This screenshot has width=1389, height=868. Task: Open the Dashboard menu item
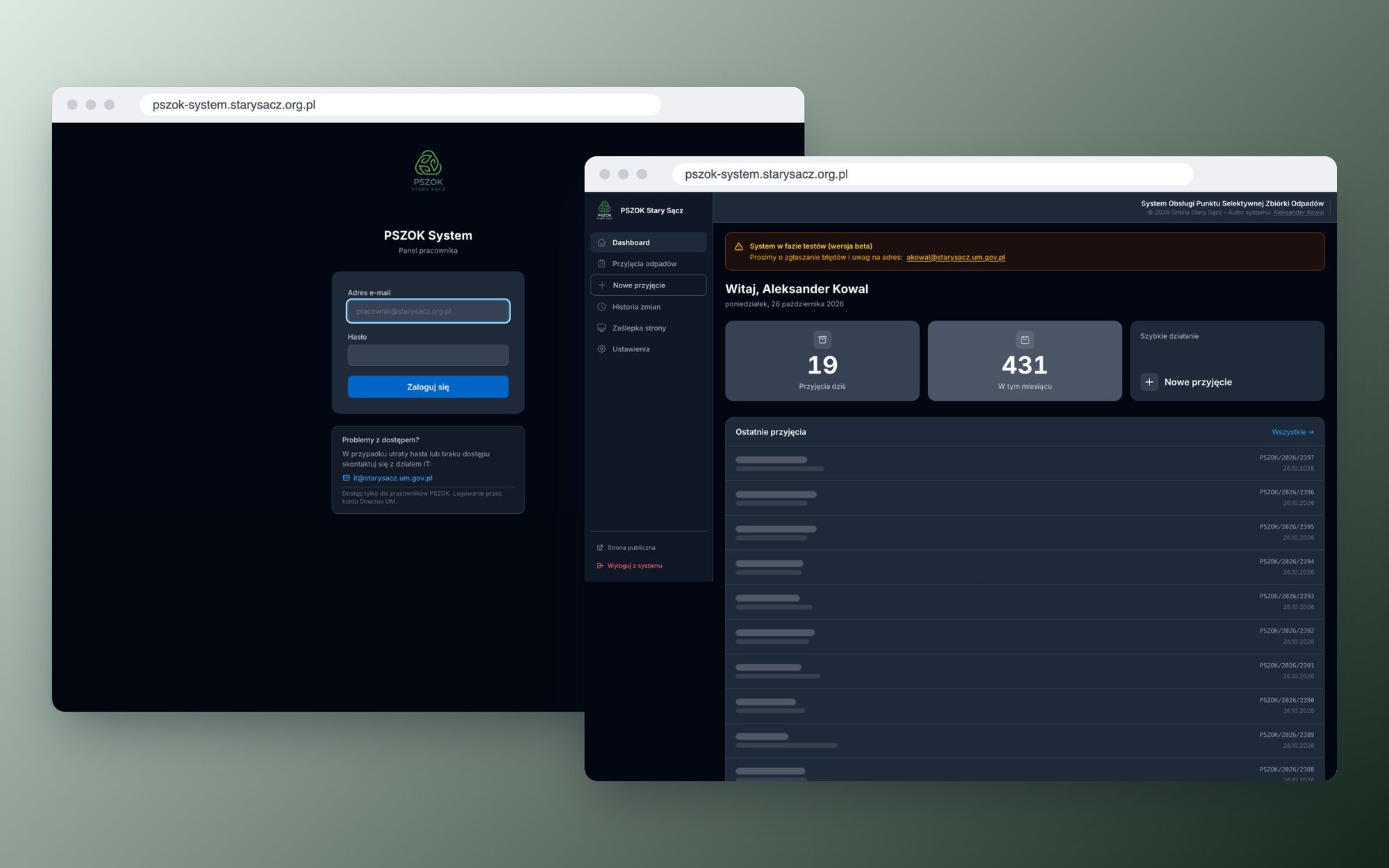[649, 242]
